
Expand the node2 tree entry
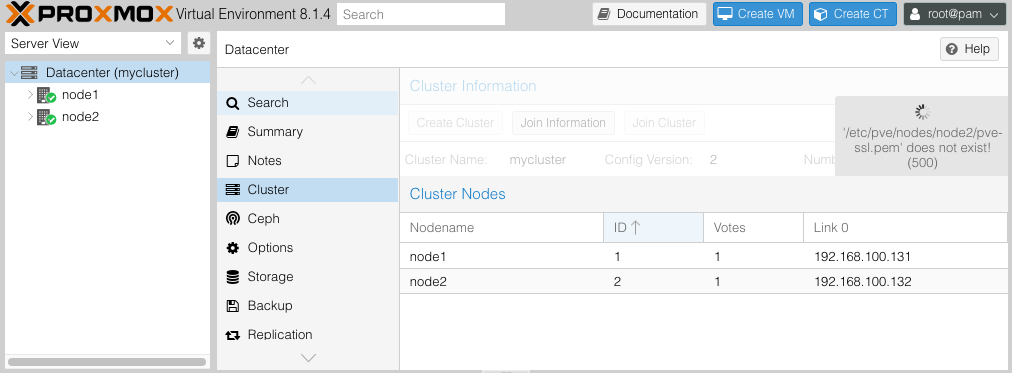(30, 117)
